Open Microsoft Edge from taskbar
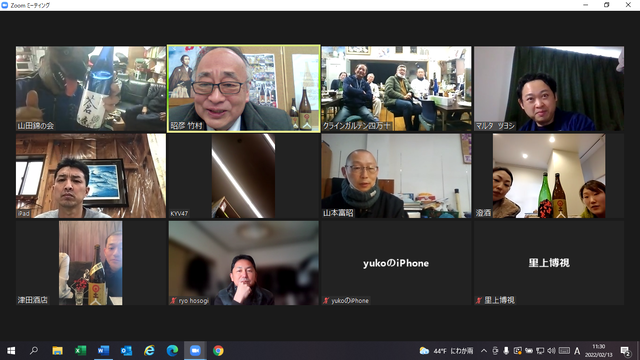This screenshot has height=360, width=640. point(172,351)
